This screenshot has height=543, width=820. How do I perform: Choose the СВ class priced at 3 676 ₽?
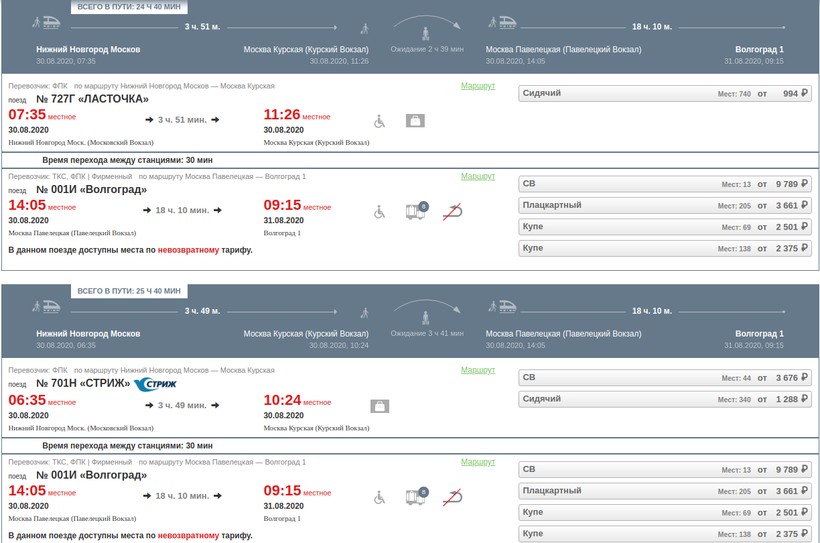point(666,378)
